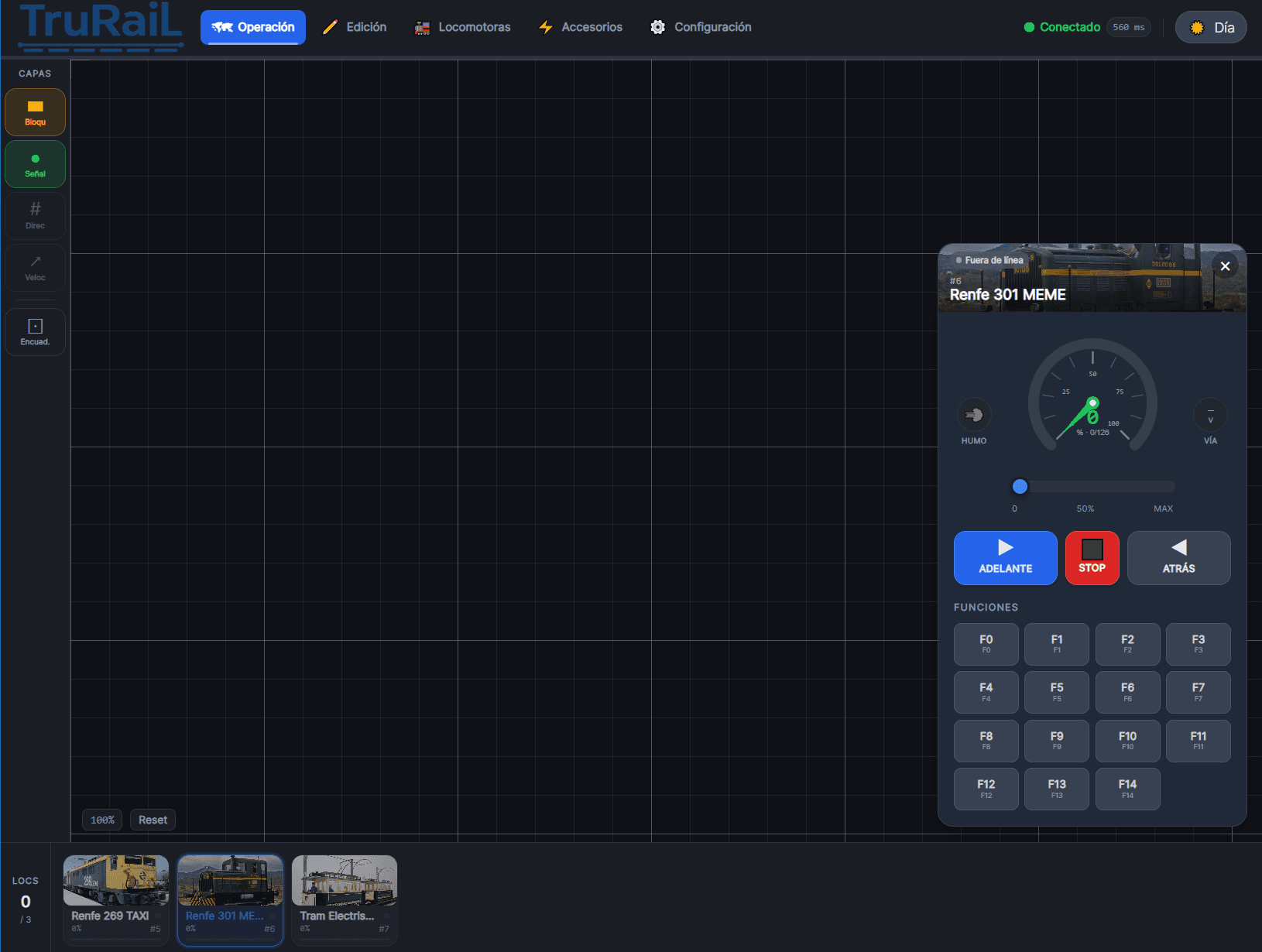Click the 100% zoom indicator
Viewport: 1262px width, 952px height.
click(102, 820)
